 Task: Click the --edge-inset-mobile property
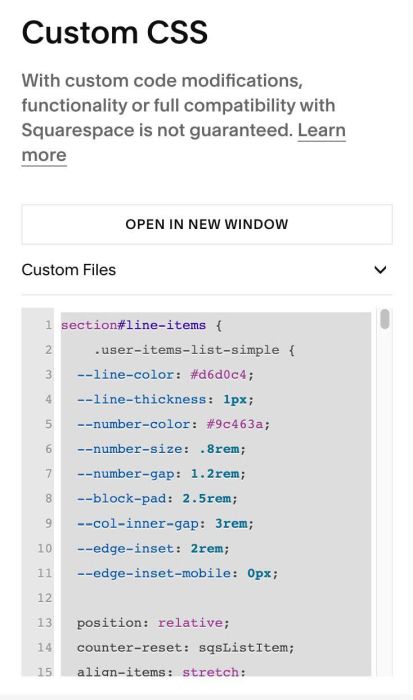click(x=153, y=573)
